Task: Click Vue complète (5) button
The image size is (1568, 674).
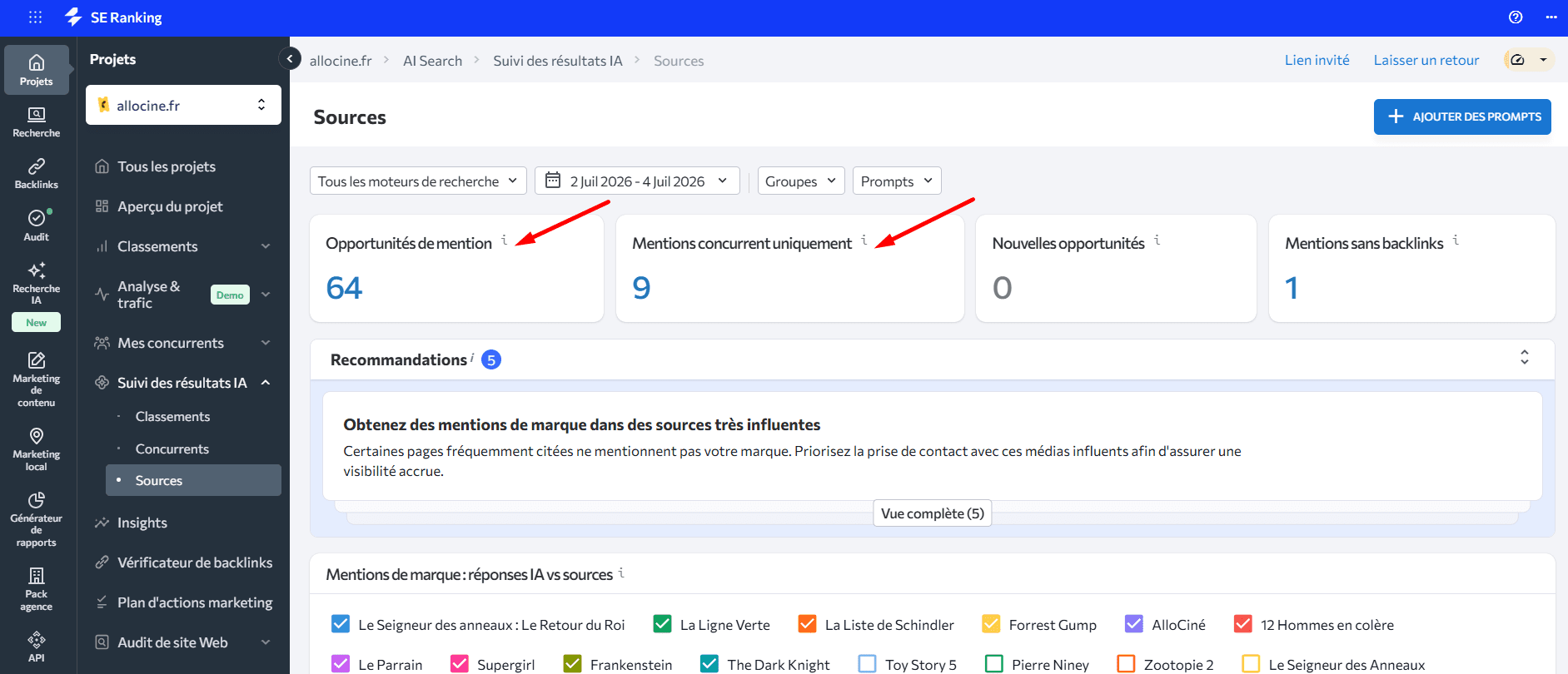Action: [x=933, y=513]
